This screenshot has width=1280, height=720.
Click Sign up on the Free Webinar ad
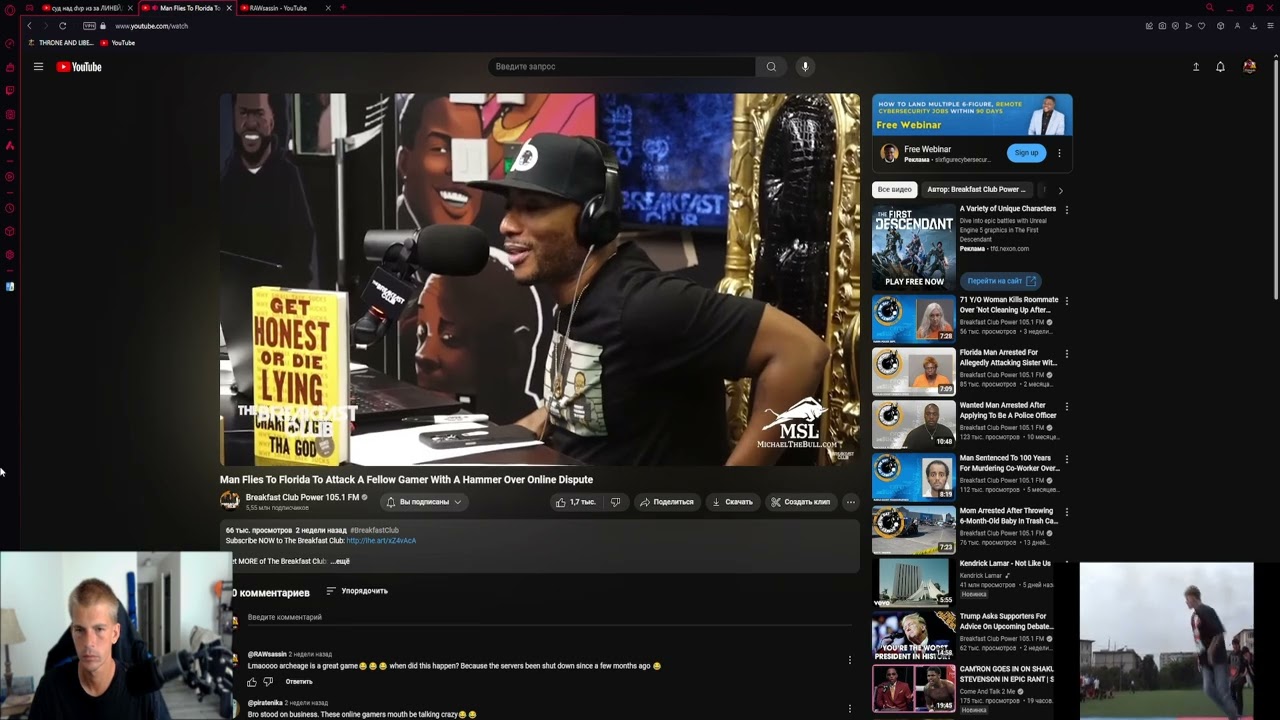click(1026, 153)
